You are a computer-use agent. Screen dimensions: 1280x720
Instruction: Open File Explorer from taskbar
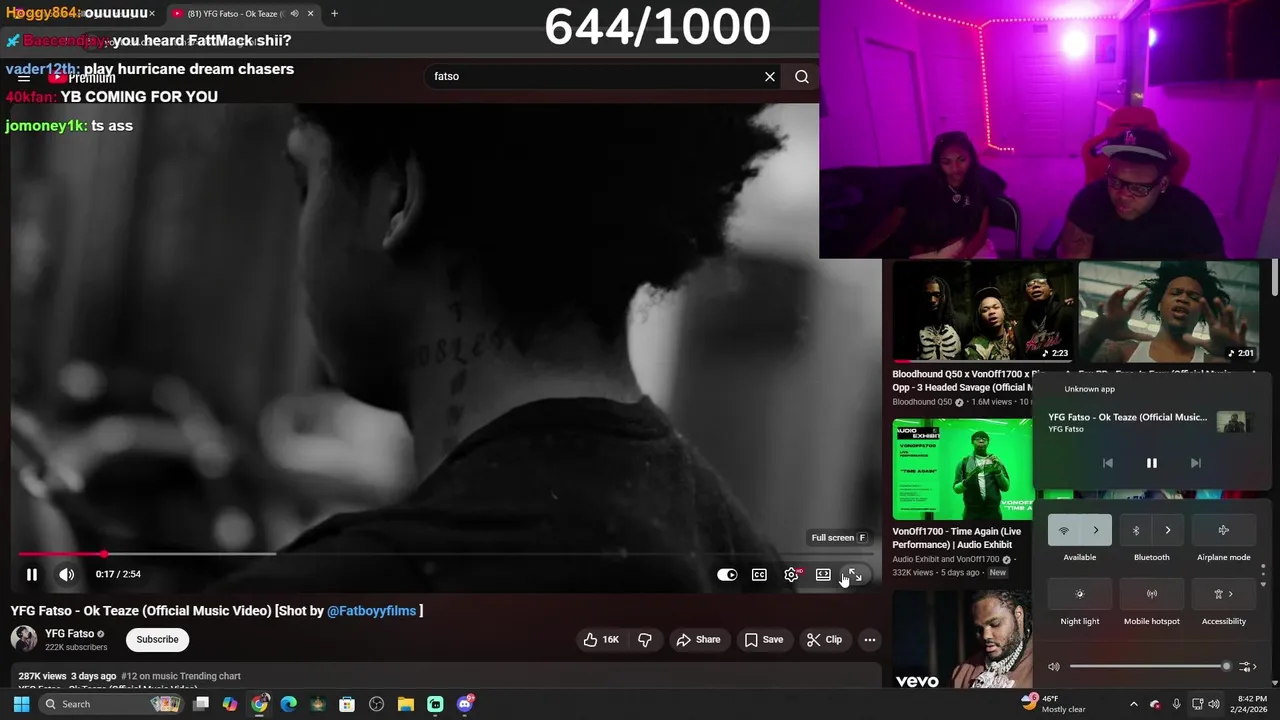pos(406,704)
